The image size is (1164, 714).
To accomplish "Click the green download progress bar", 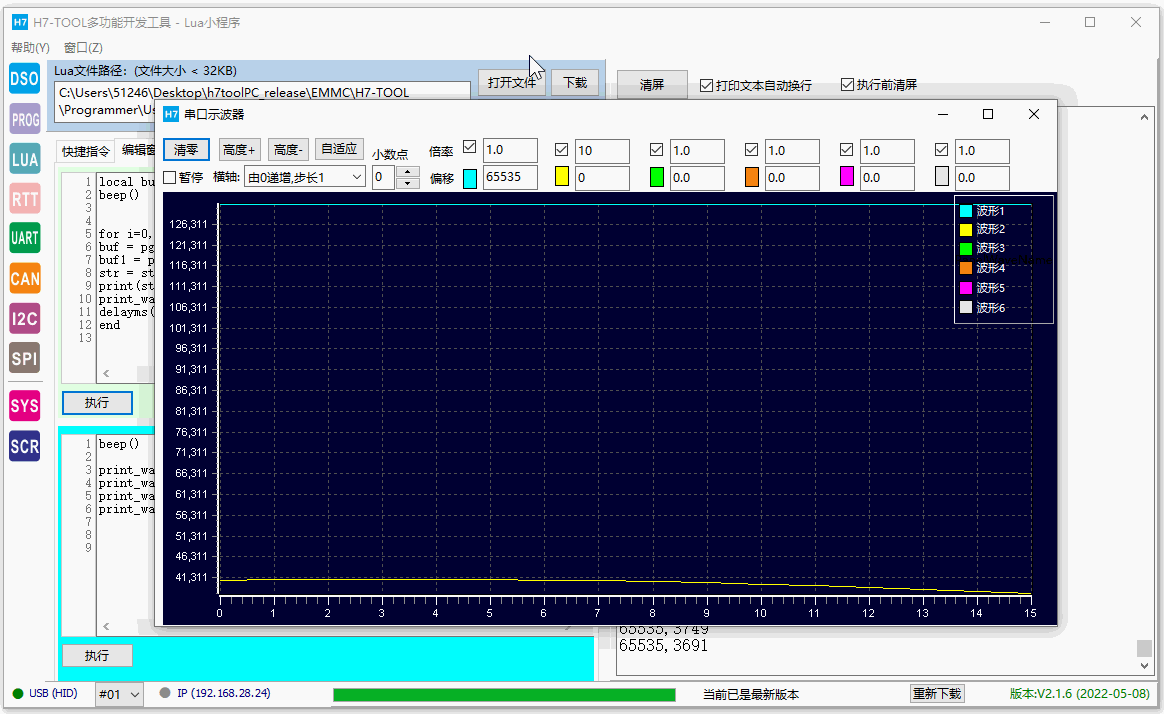I will (504, 695).
